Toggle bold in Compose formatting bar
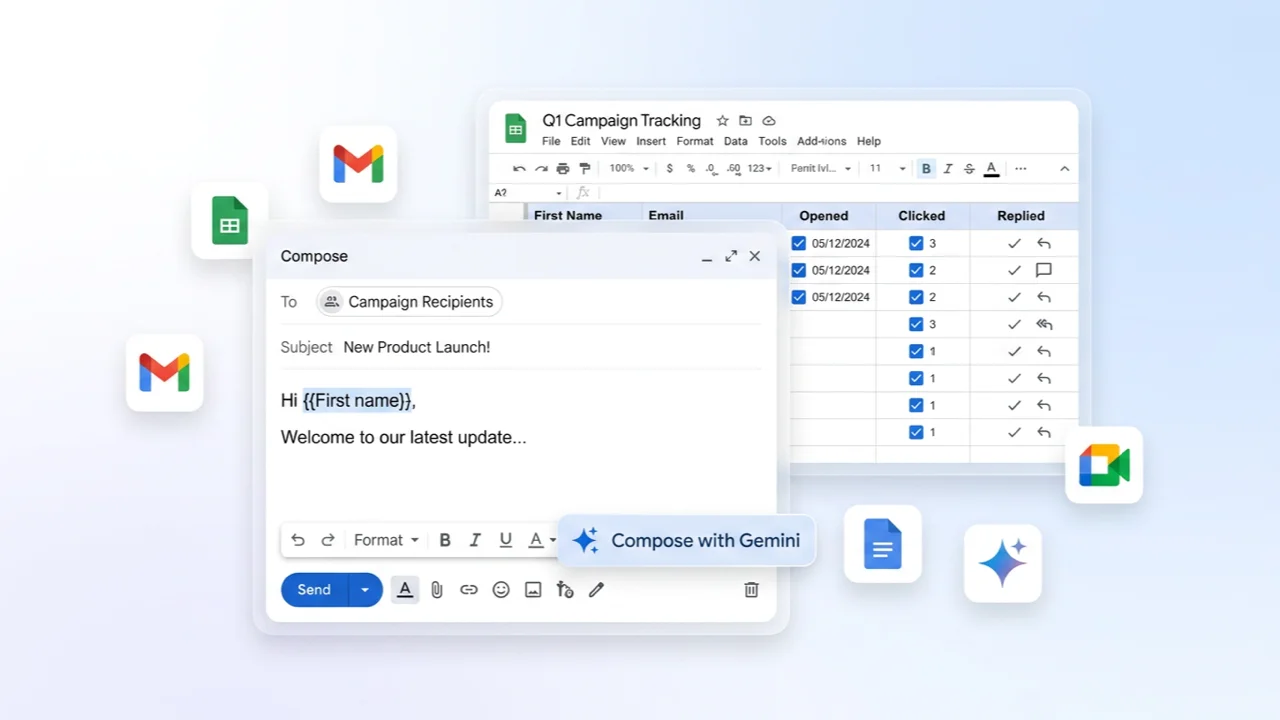 pos(445,540)
